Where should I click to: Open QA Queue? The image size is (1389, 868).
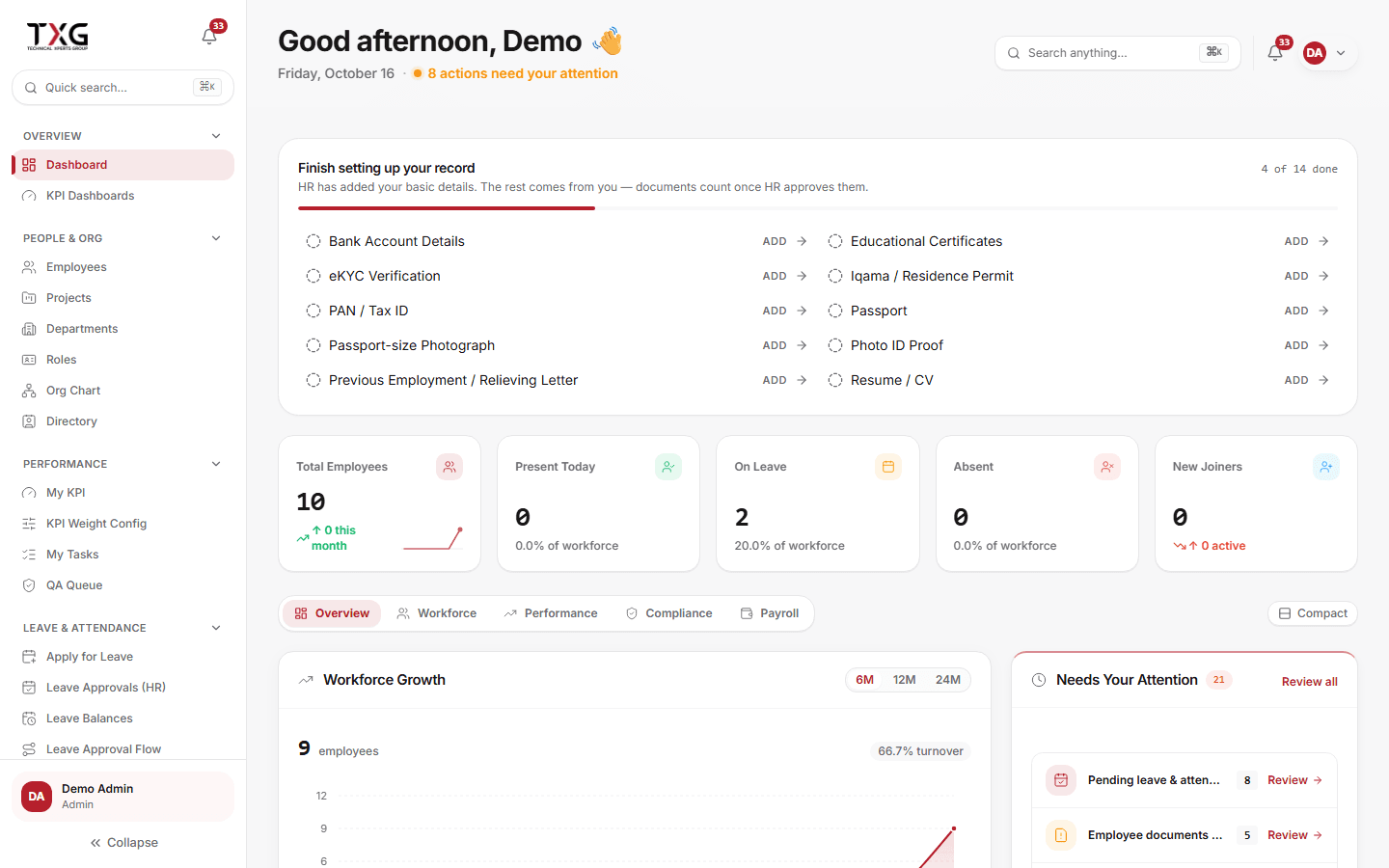[123, 585]
